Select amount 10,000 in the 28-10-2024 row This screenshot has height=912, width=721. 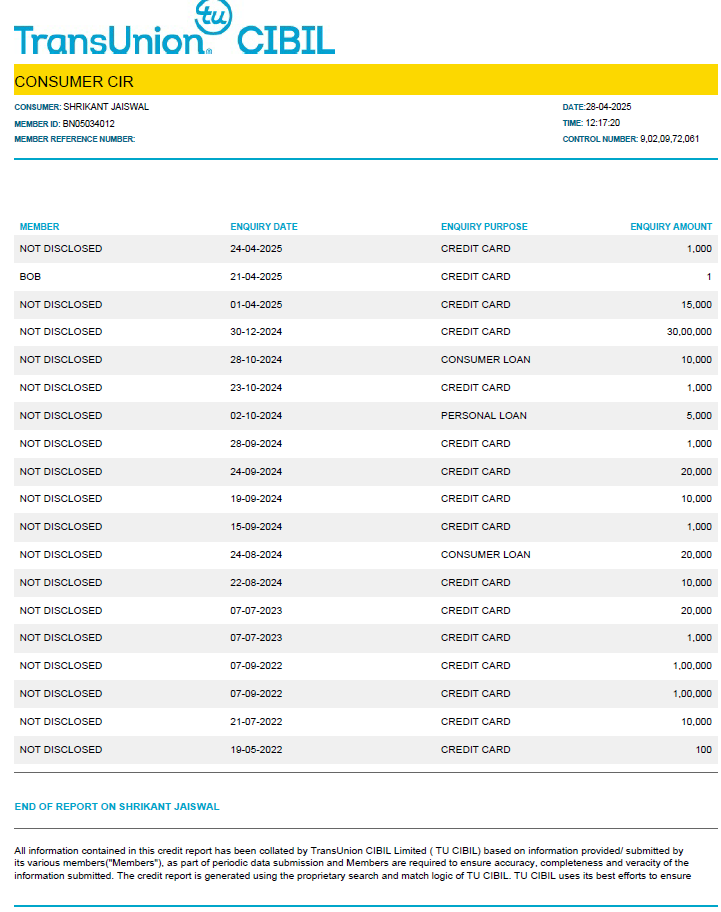pos(697,359)
